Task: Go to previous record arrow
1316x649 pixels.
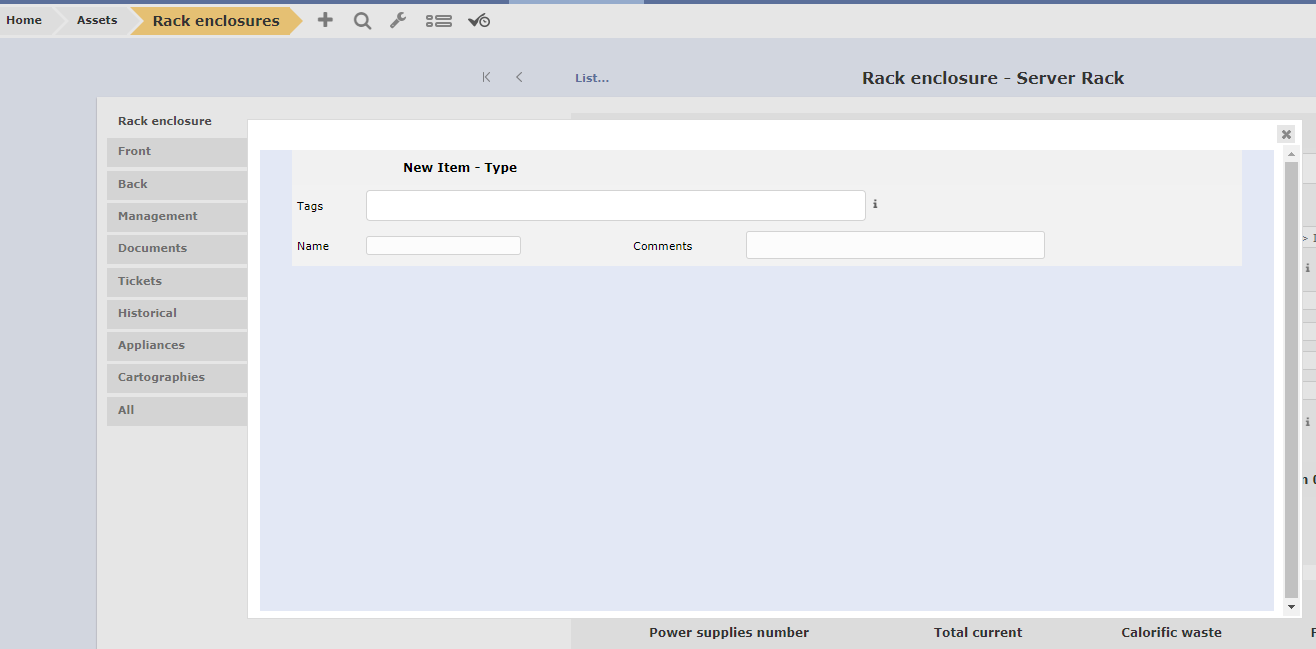Action: (x=519, y=77)
